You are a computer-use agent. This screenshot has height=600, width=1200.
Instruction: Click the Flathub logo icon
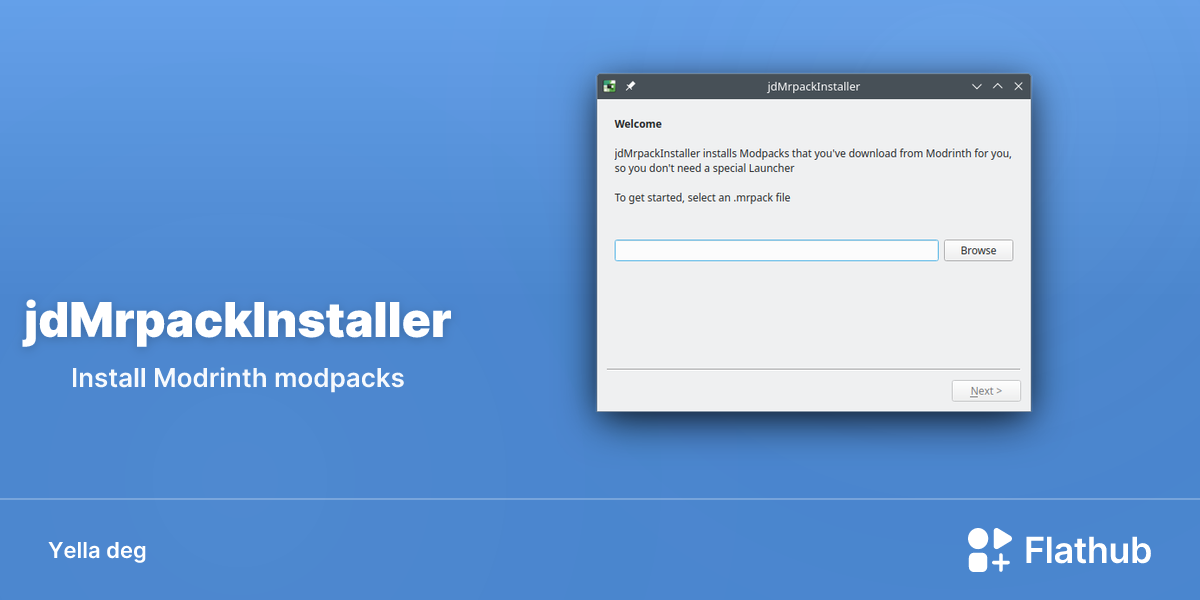click(x=990, y=550)
